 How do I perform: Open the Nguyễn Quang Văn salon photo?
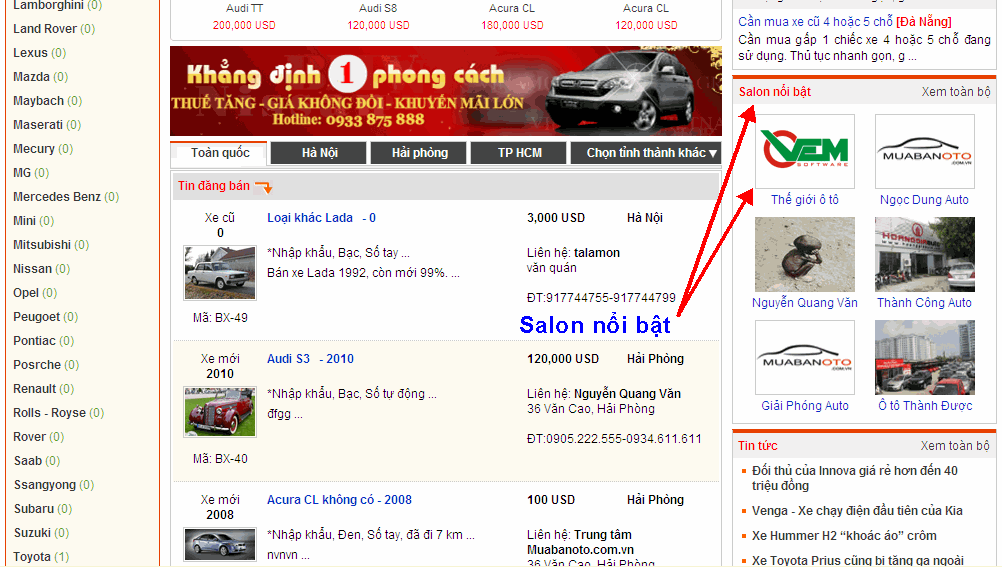coord(805,254)
